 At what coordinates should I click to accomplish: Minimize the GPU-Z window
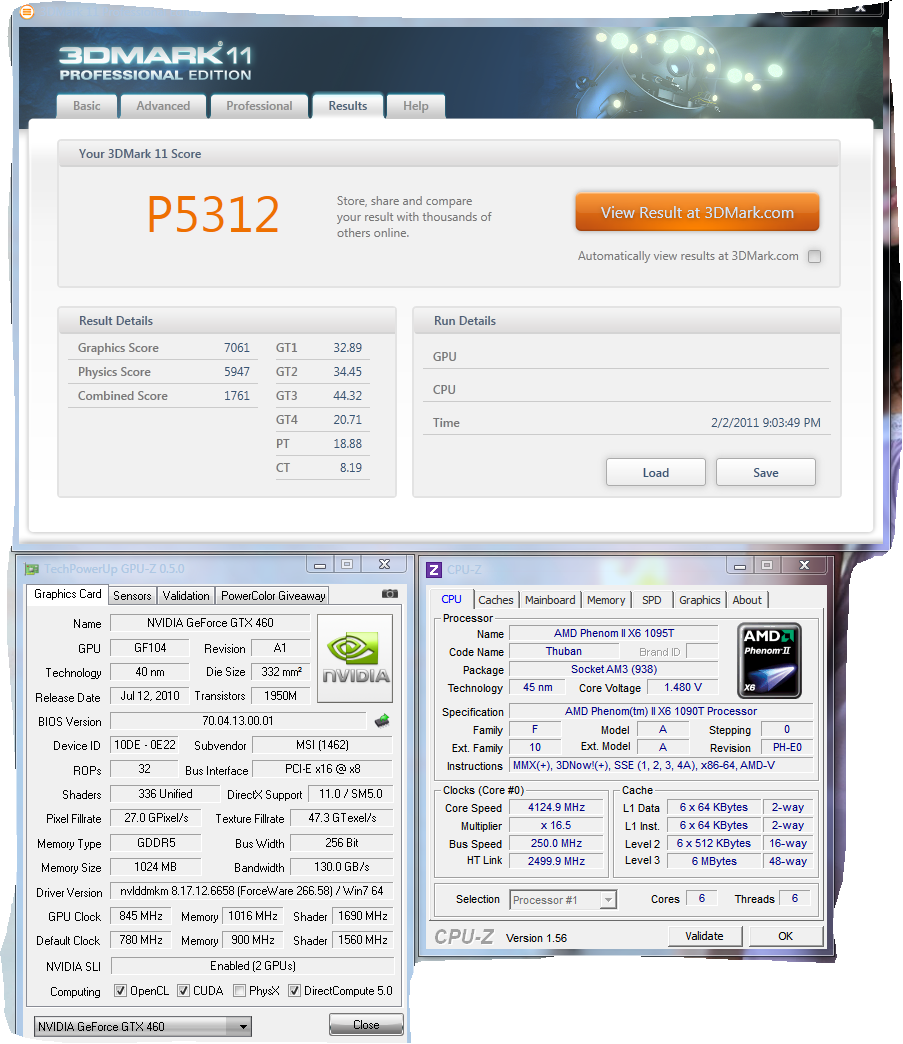click(320, 565)
